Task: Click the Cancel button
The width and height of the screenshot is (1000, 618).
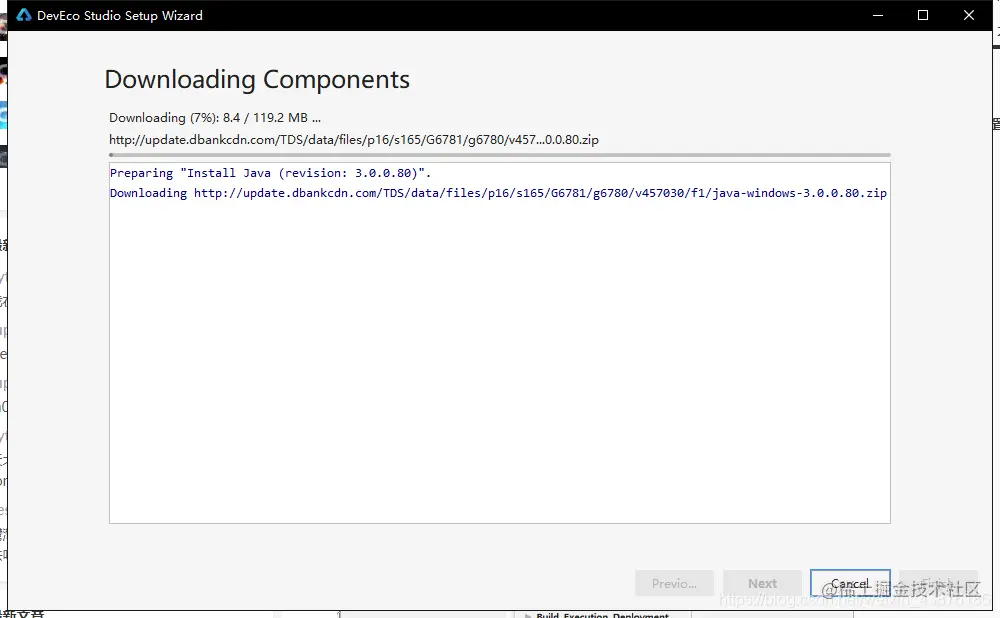Action: 850,584
